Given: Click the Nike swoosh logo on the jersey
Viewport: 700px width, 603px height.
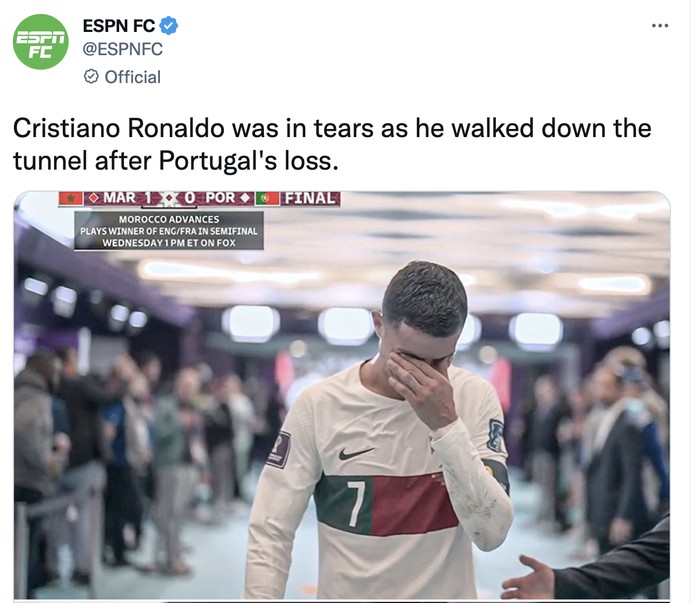Looking at the screenshot, I should (355, 453).
